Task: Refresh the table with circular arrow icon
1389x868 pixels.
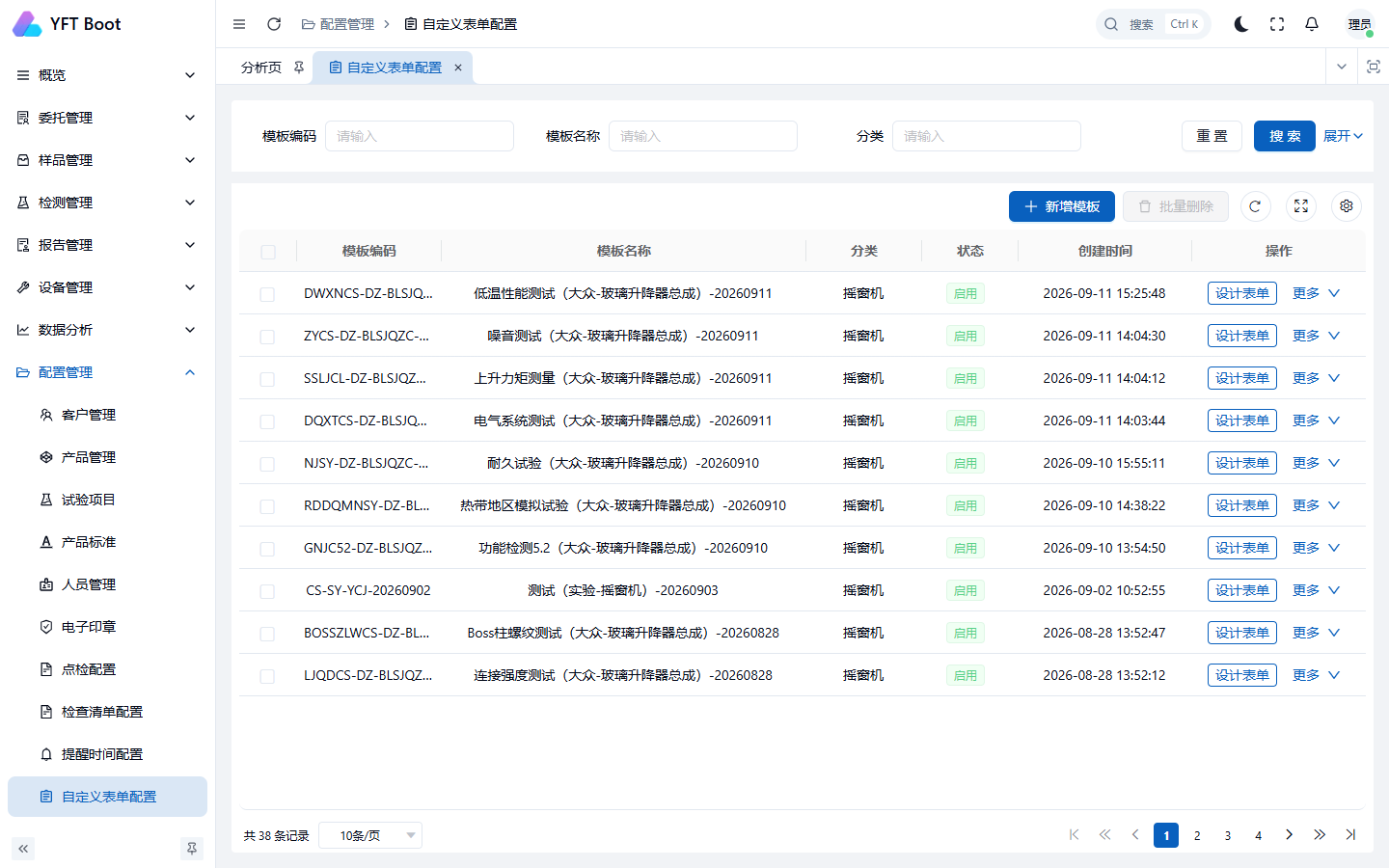Action: pos(1255,206)
